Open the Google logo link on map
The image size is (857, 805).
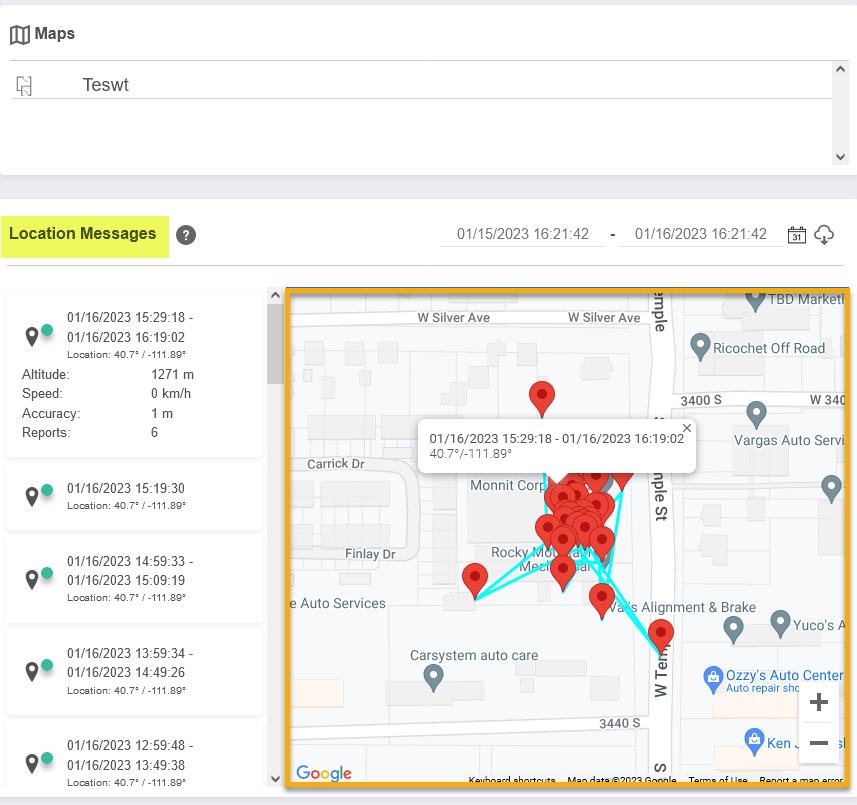click(324, 773)
